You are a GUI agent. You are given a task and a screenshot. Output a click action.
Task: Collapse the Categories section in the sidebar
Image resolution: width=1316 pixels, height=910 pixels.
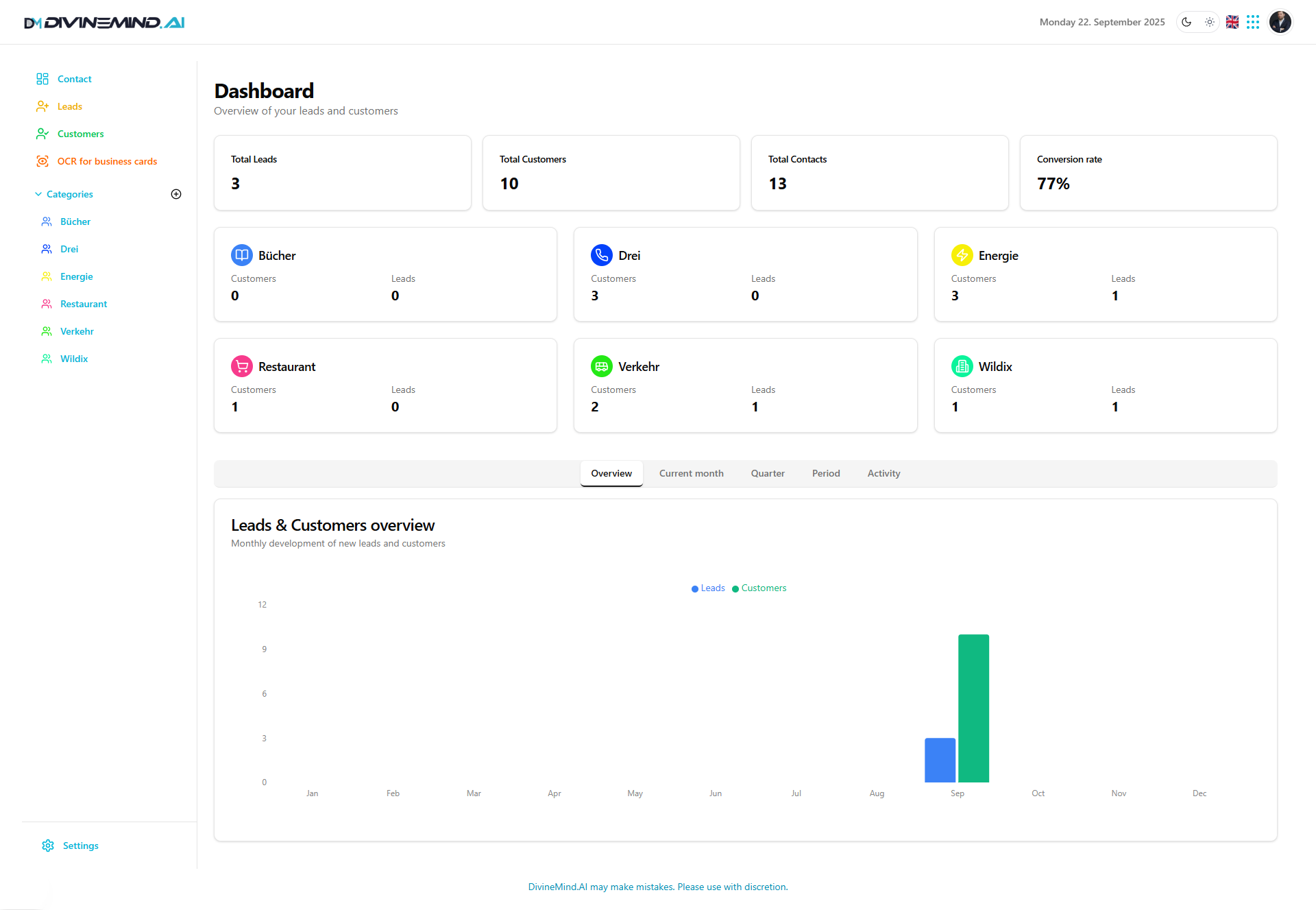pyautogui.click(x=38, y=194)
